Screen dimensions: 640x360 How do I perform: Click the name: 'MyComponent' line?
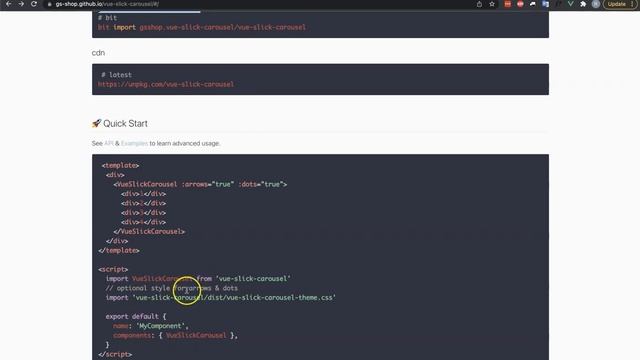click(151, 326)
